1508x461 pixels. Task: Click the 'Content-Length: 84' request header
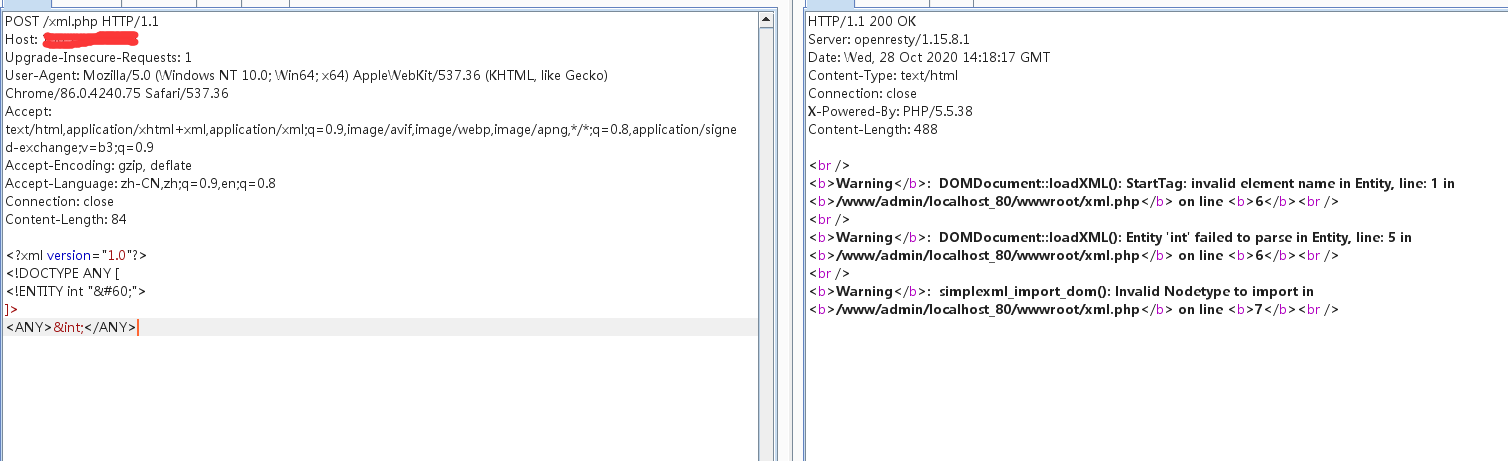[x=66, y=219]
